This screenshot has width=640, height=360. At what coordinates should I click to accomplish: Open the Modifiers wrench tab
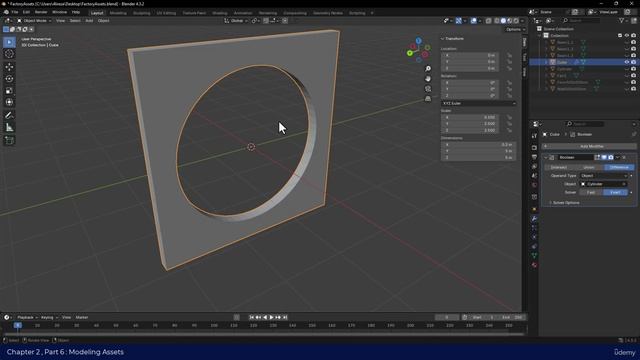pyautogui.click(x=534, y=219)
